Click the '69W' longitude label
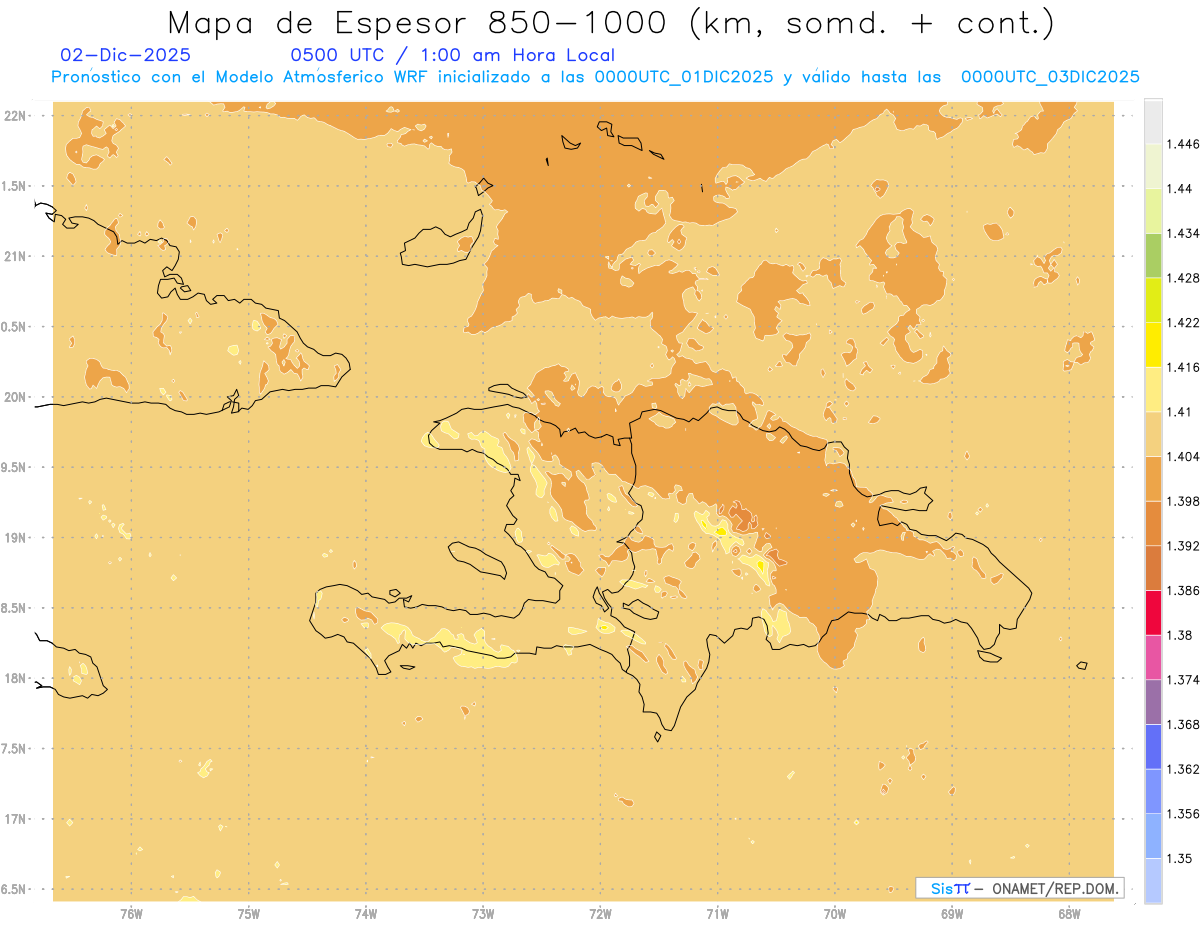 click(952, 914)
